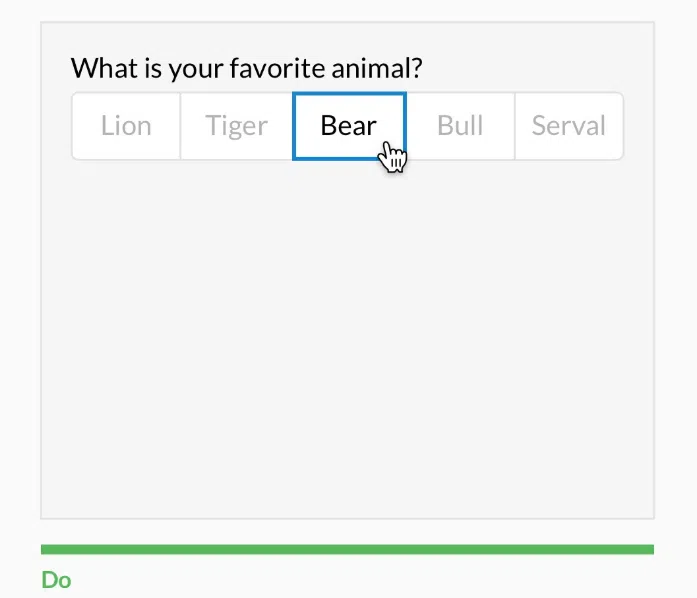Click the green Do heading
The height and width of the screenshot is (598, 697).
[56, 580]
